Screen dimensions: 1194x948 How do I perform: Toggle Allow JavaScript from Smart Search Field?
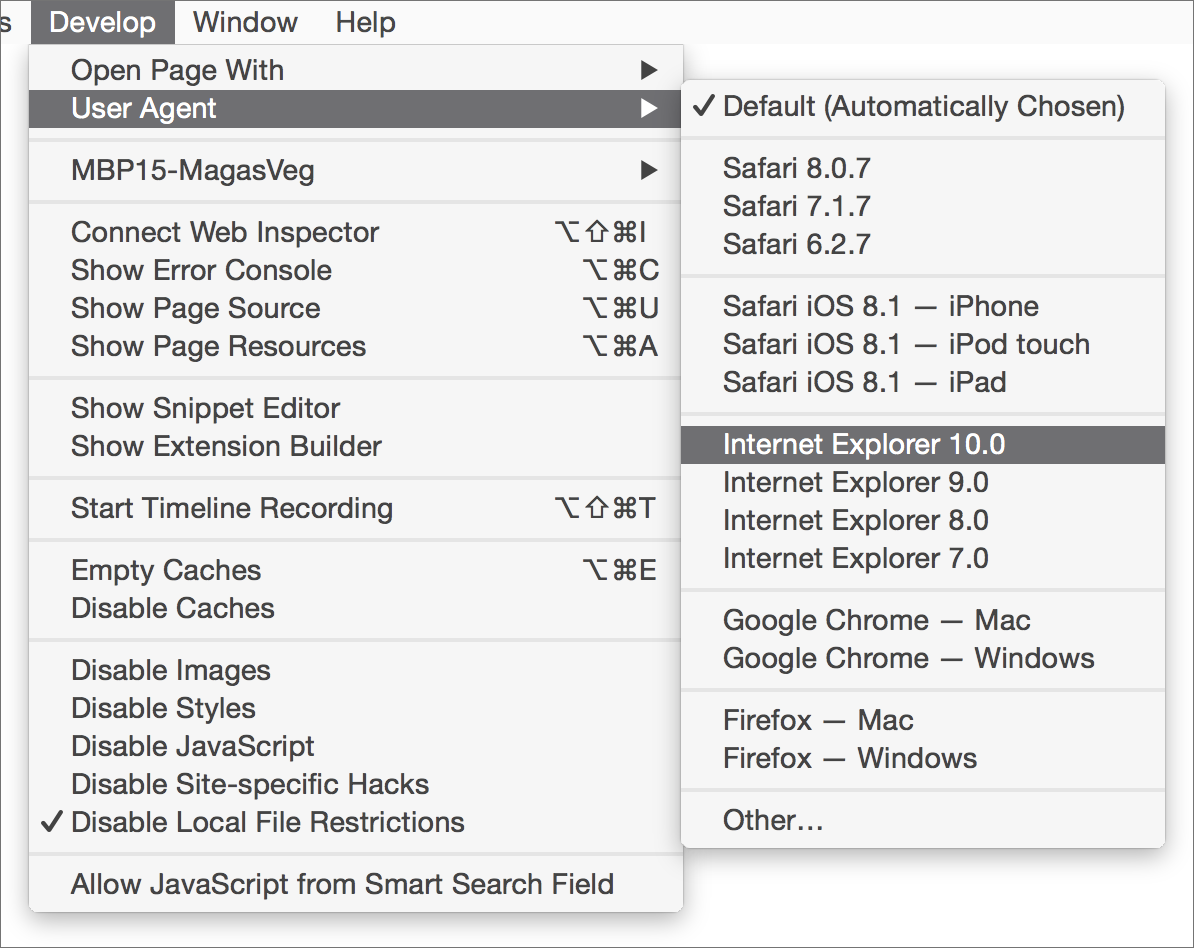[356, 885]
